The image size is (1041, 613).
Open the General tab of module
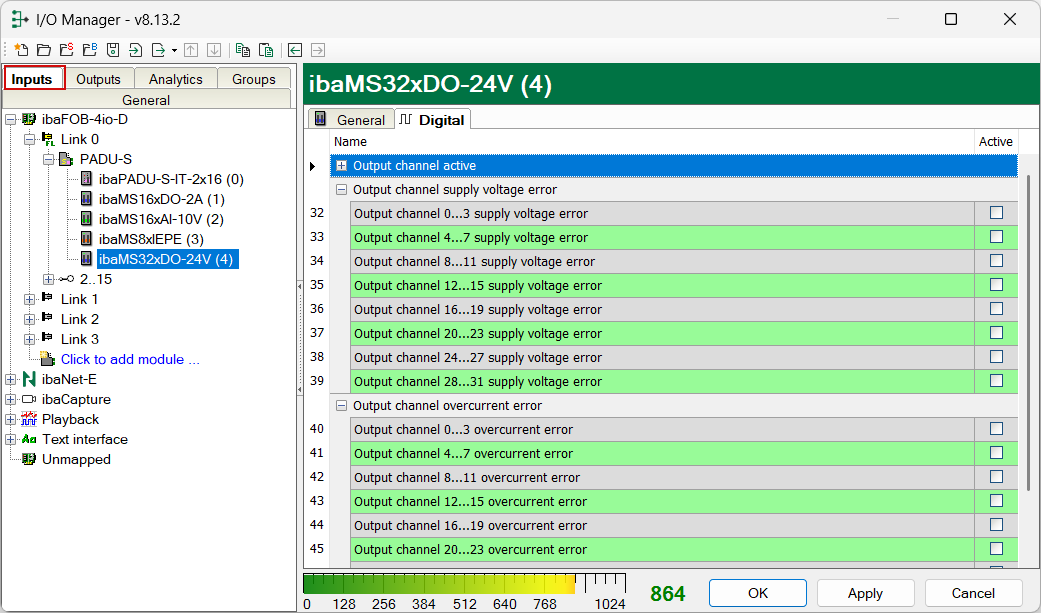pyautogui.click(x=350, y=120)
